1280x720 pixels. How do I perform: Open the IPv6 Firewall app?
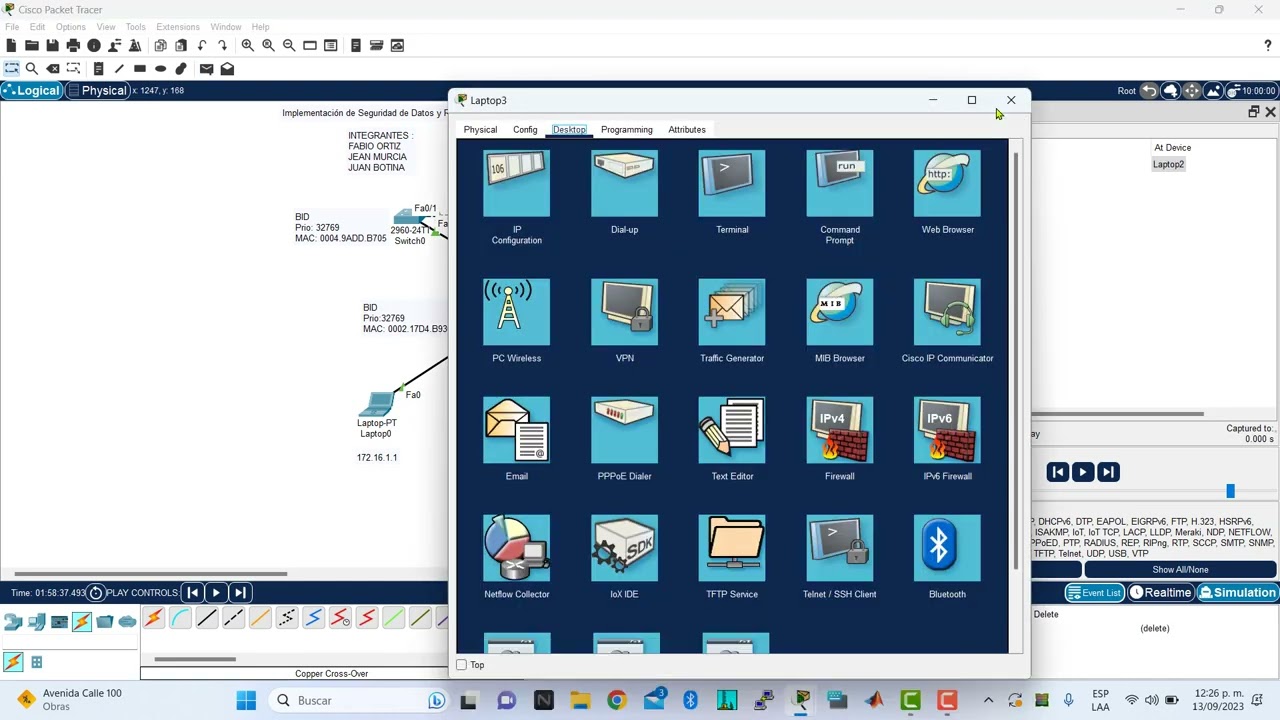(947, 430)
